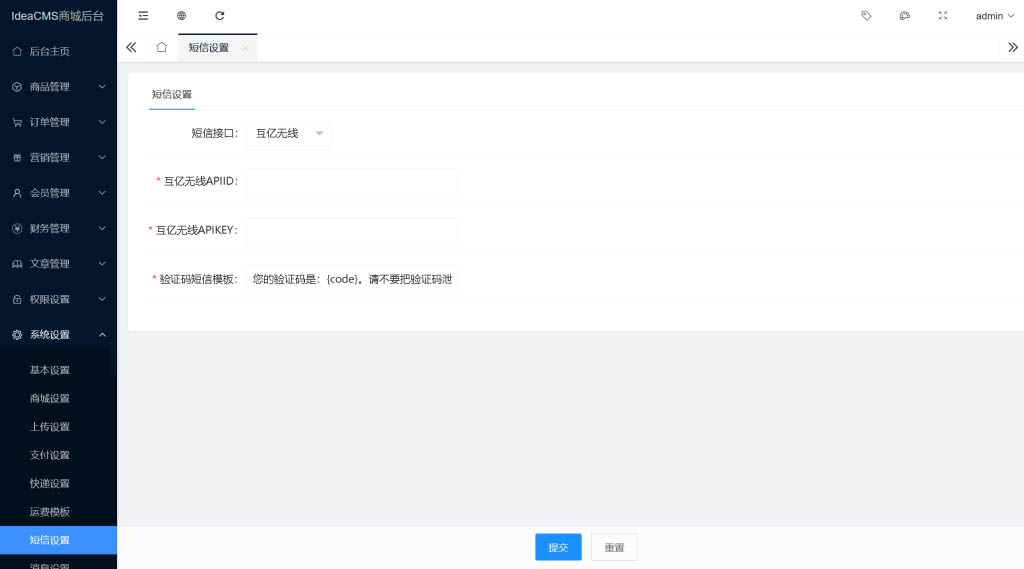
Task: Focus the 互亿无线APIID input field
Action: coord(352,182)
